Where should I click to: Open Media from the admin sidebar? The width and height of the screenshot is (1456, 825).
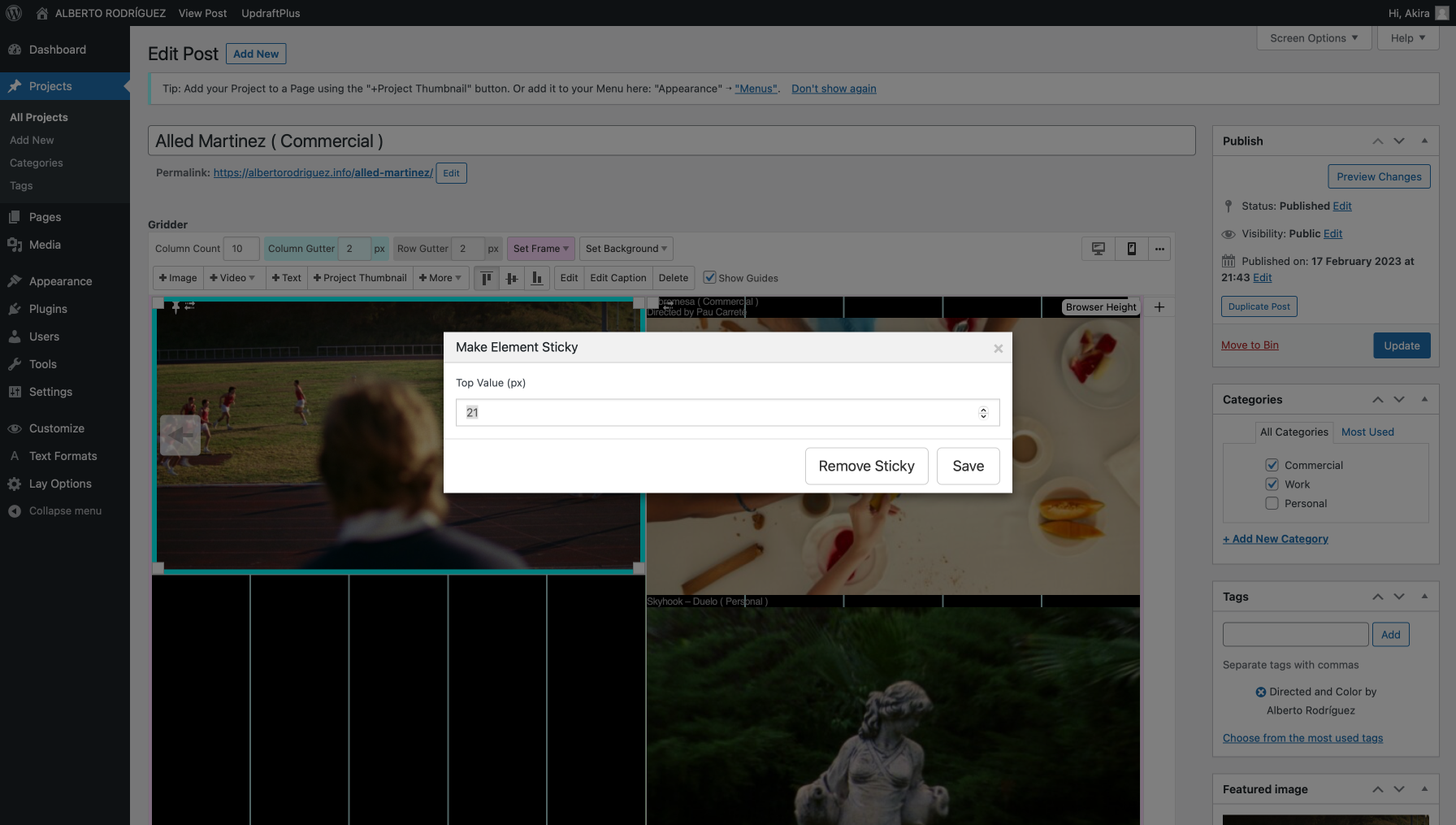tap(44, 245)
